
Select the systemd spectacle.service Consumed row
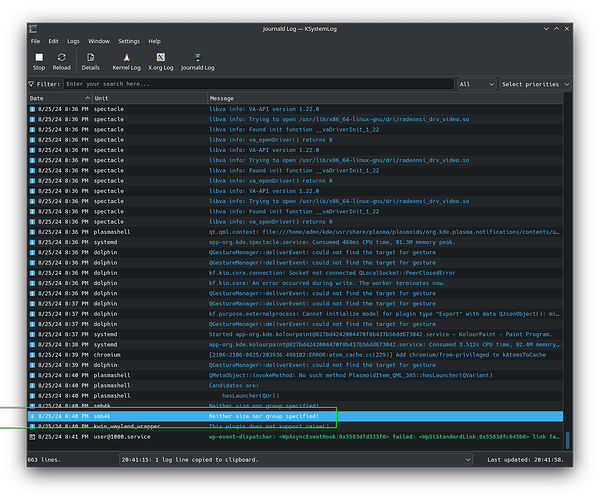(x=296, y=242)
